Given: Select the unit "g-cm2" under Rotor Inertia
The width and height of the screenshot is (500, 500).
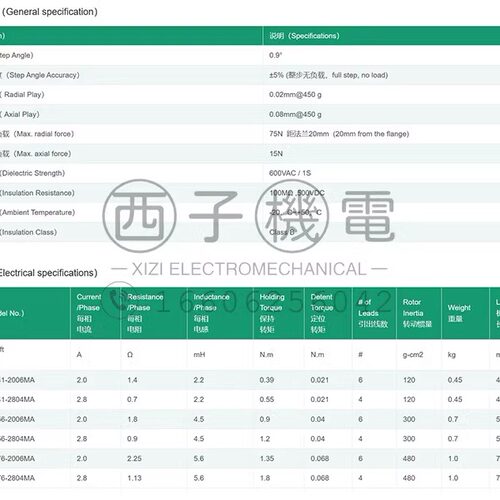Looking at the screenshot, I should coord(413,355).
